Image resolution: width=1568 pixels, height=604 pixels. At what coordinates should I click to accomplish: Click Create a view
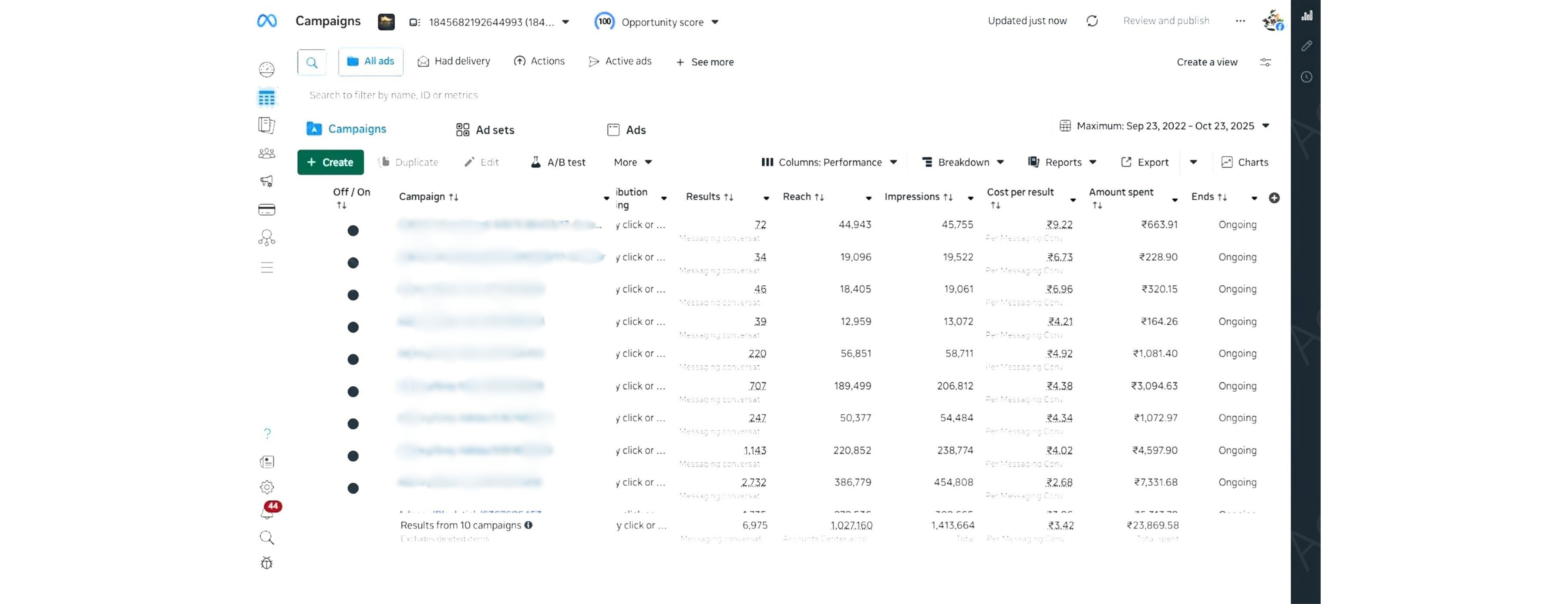[x=1207, y=62]
